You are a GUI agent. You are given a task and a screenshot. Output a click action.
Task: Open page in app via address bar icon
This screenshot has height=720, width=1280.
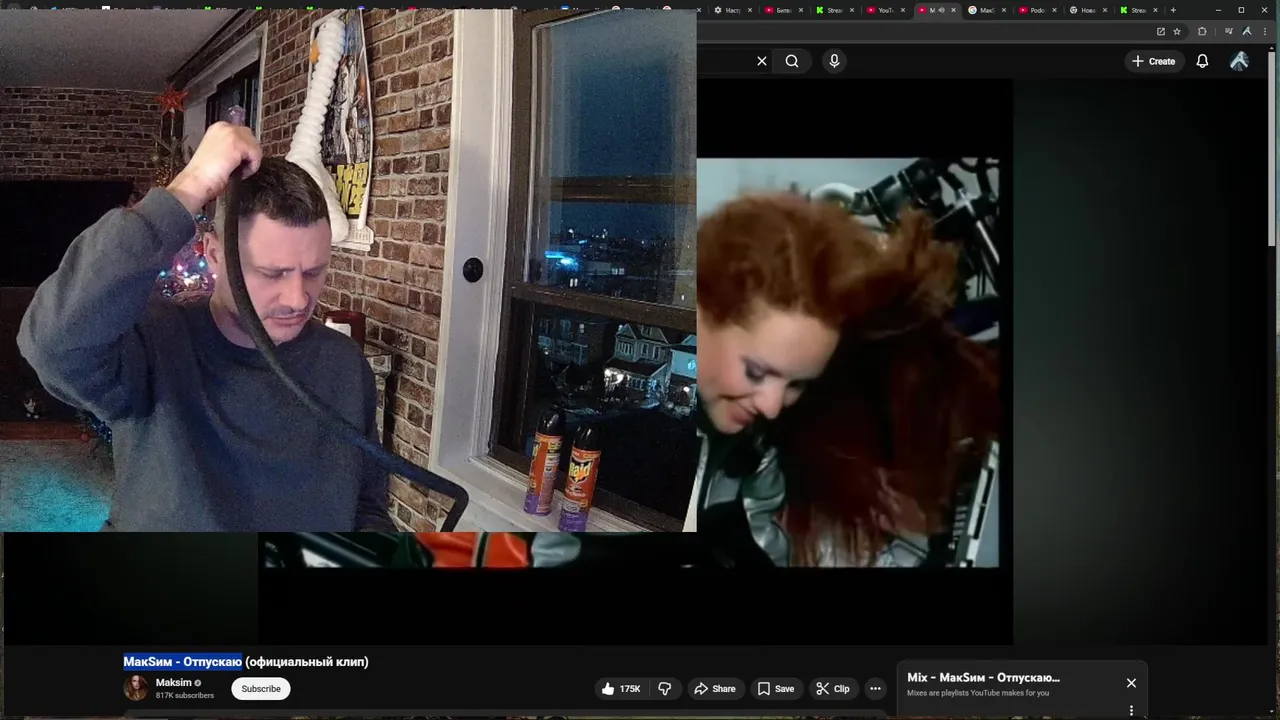pos(1161,31)
